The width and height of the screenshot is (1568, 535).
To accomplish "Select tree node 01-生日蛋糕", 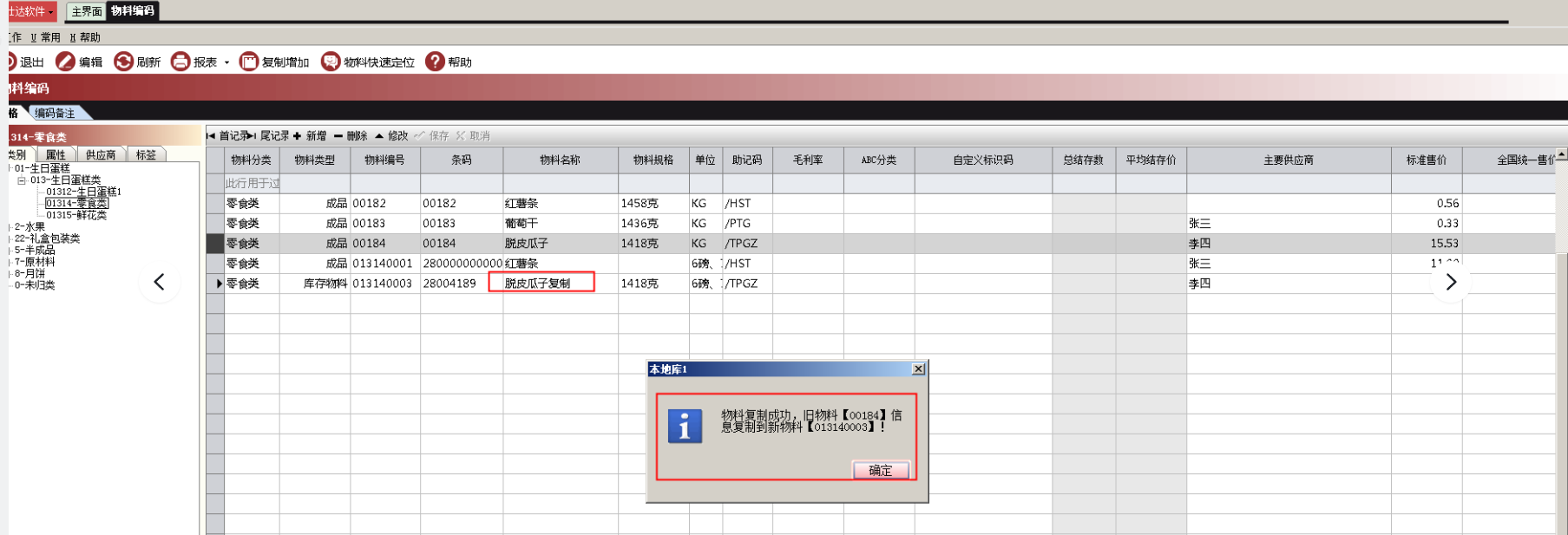I will pyautogui.click(x=42, y=168).
